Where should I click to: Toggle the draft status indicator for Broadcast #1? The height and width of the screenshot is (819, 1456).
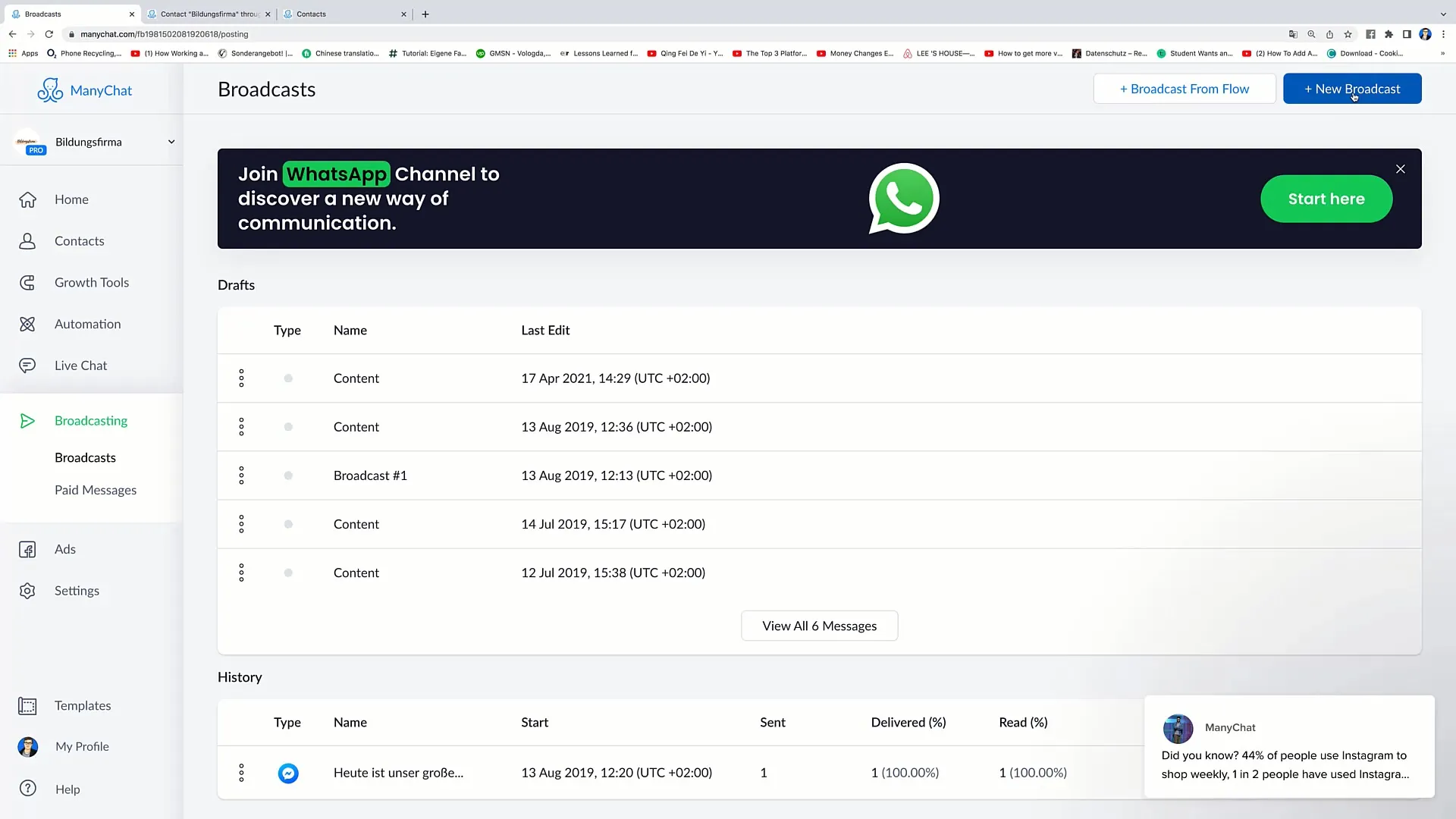click(288, 475)
